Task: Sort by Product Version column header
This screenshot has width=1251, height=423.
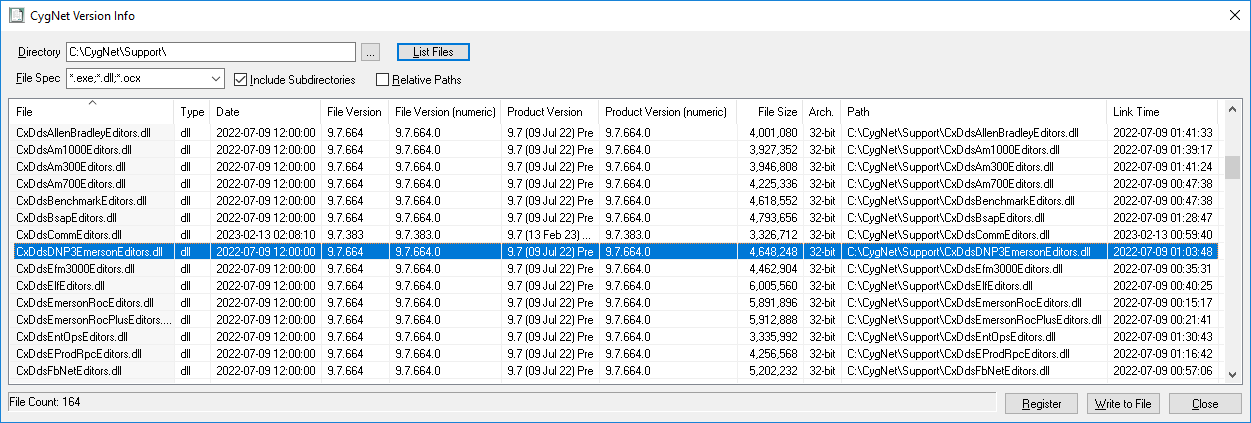Action: pyautogui.click(x=550, y=112)
